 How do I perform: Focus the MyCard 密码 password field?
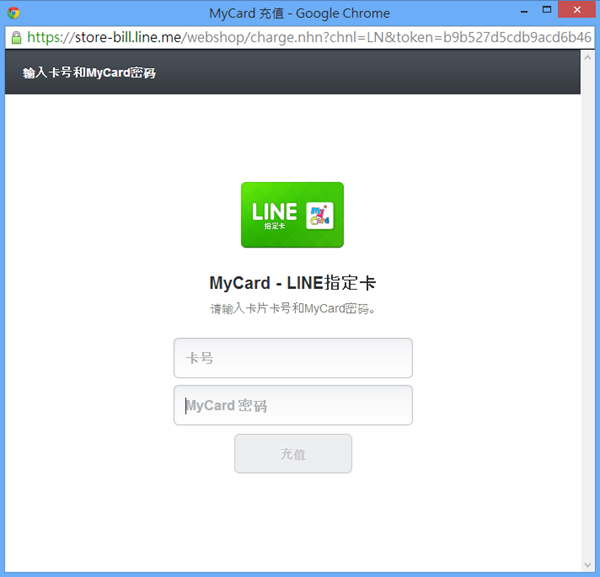coord(293,405)
